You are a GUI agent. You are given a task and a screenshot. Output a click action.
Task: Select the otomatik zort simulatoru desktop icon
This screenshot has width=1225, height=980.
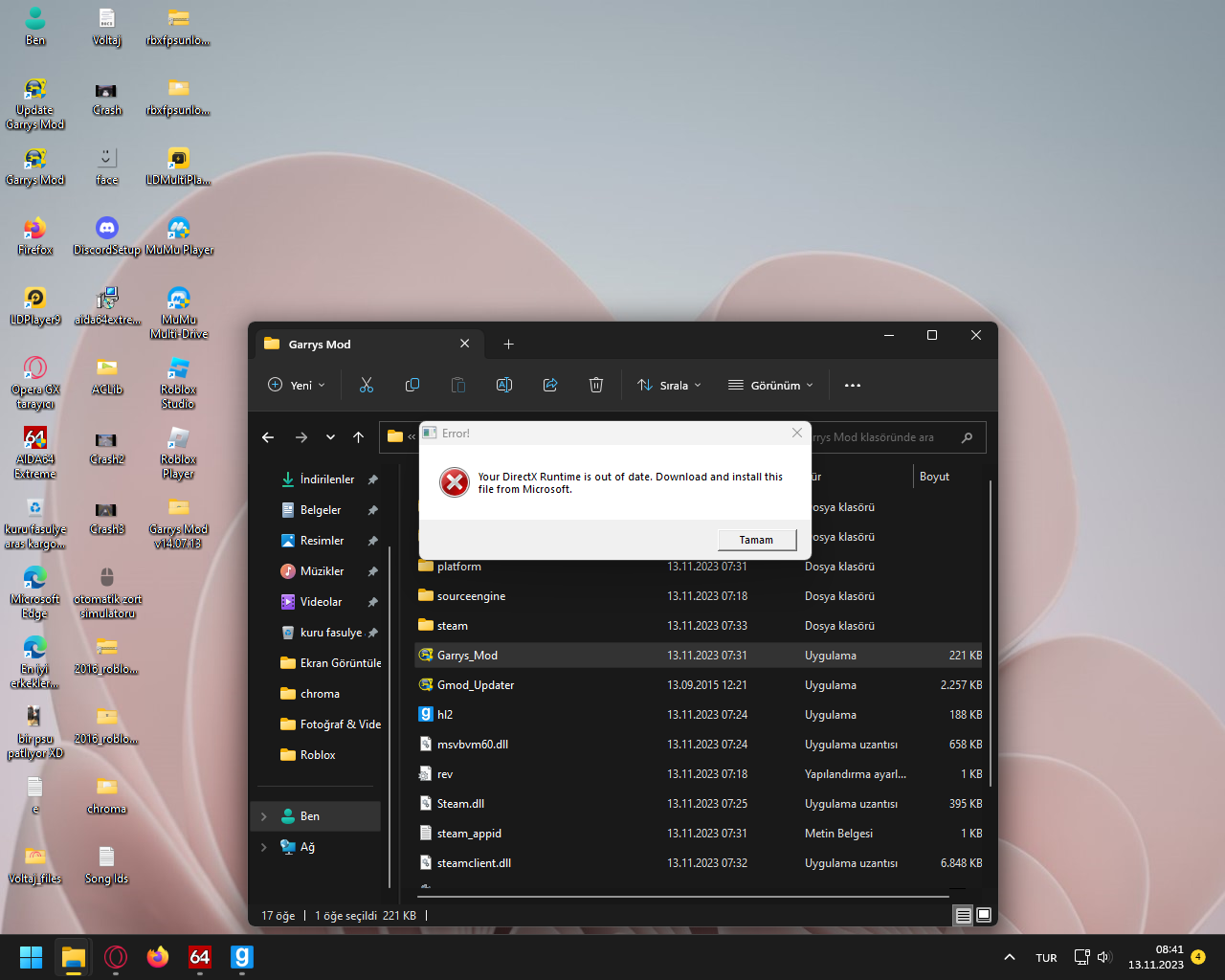click(x=107, y=592)
